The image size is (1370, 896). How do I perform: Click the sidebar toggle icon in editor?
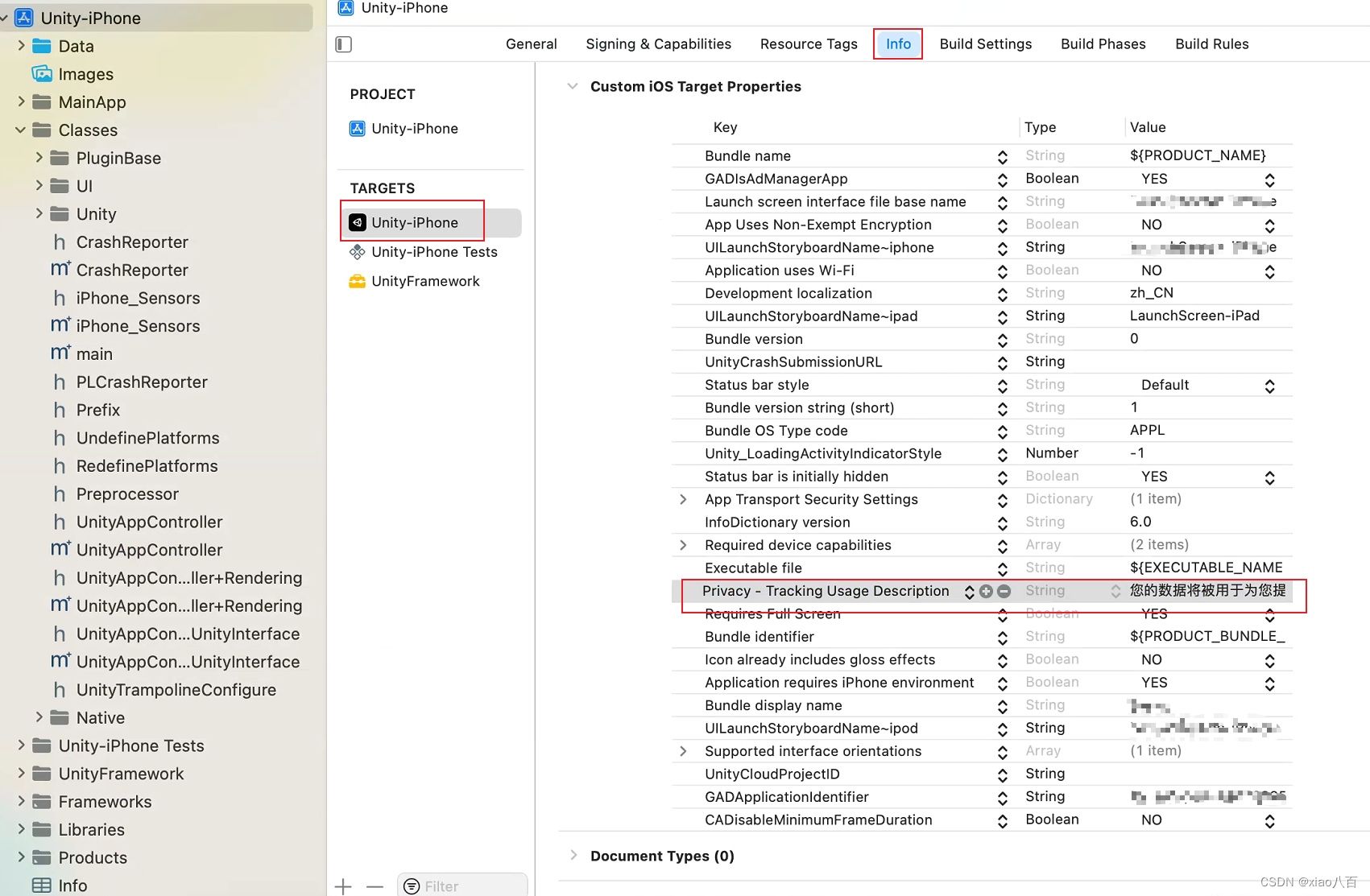click(344, 44)
